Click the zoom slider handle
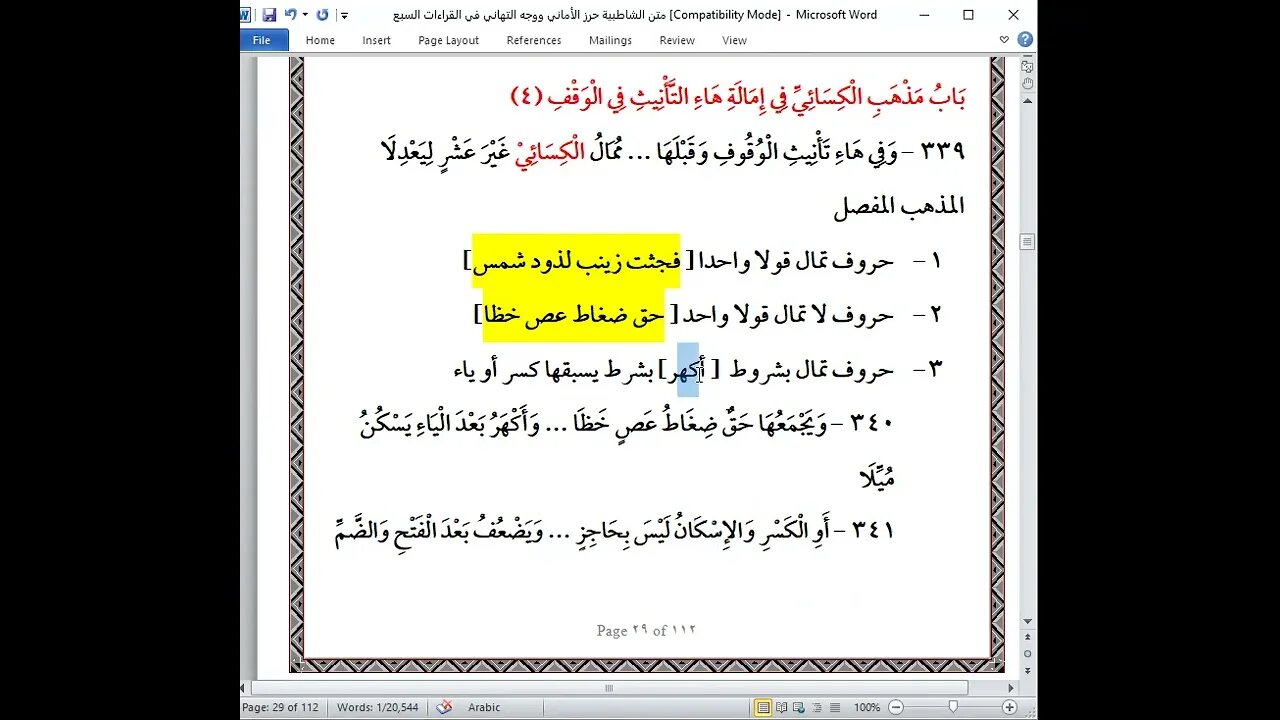1280x720 pixels. tap(953, 707)
